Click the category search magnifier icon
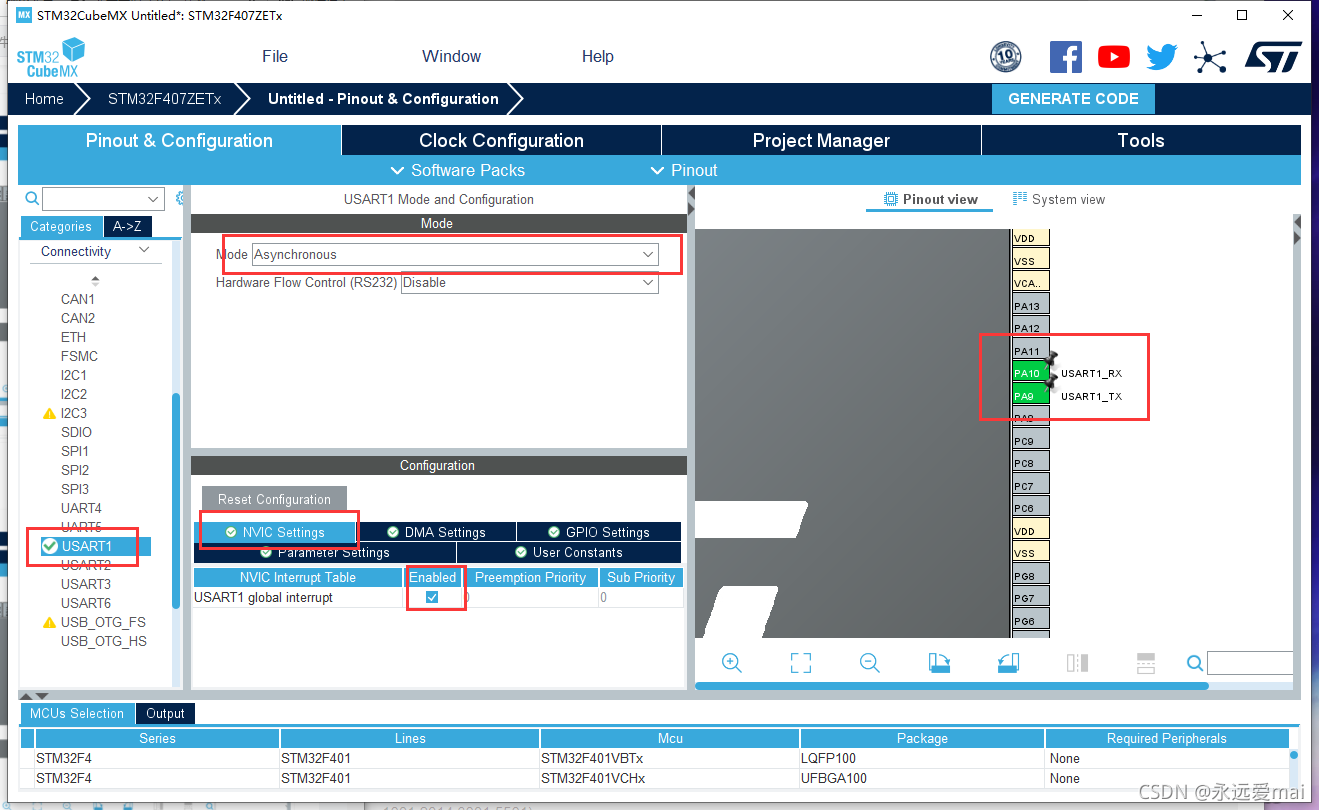This screenshot has height=810, width=1319. pyautogui.click(x=31, y=198)
